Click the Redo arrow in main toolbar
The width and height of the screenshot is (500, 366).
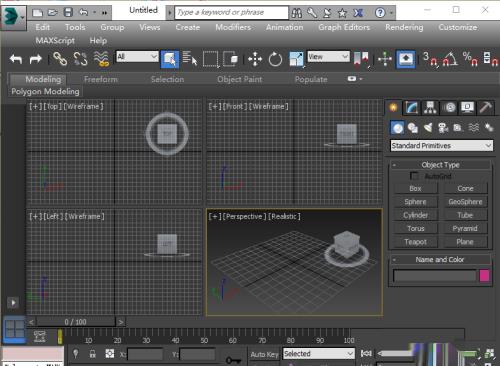pyautogui.click(x=36, y=59)
